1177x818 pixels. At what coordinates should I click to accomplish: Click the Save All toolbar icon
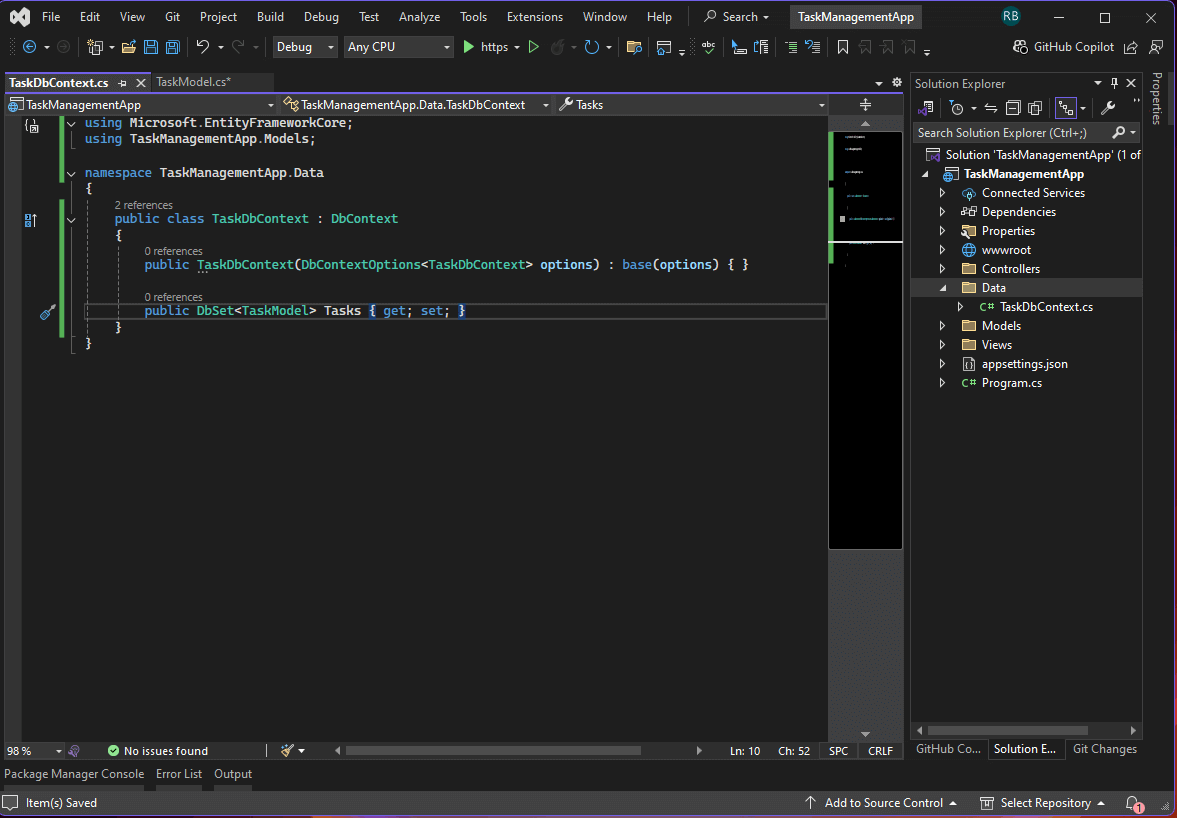click(172, 47)
